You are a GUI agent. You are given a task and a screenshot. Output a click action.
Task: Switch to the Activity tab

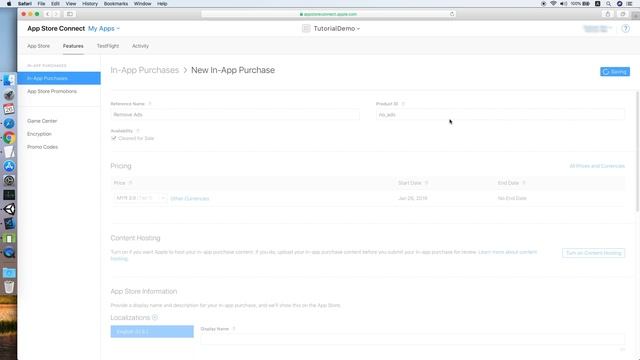click(140, 46)
